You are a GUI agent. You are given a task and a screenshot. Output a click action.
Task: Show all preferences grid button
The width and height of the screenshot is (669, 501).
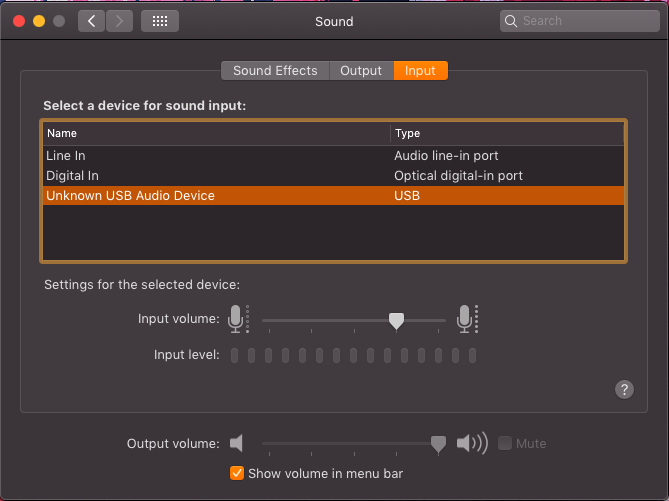[160, 20]
